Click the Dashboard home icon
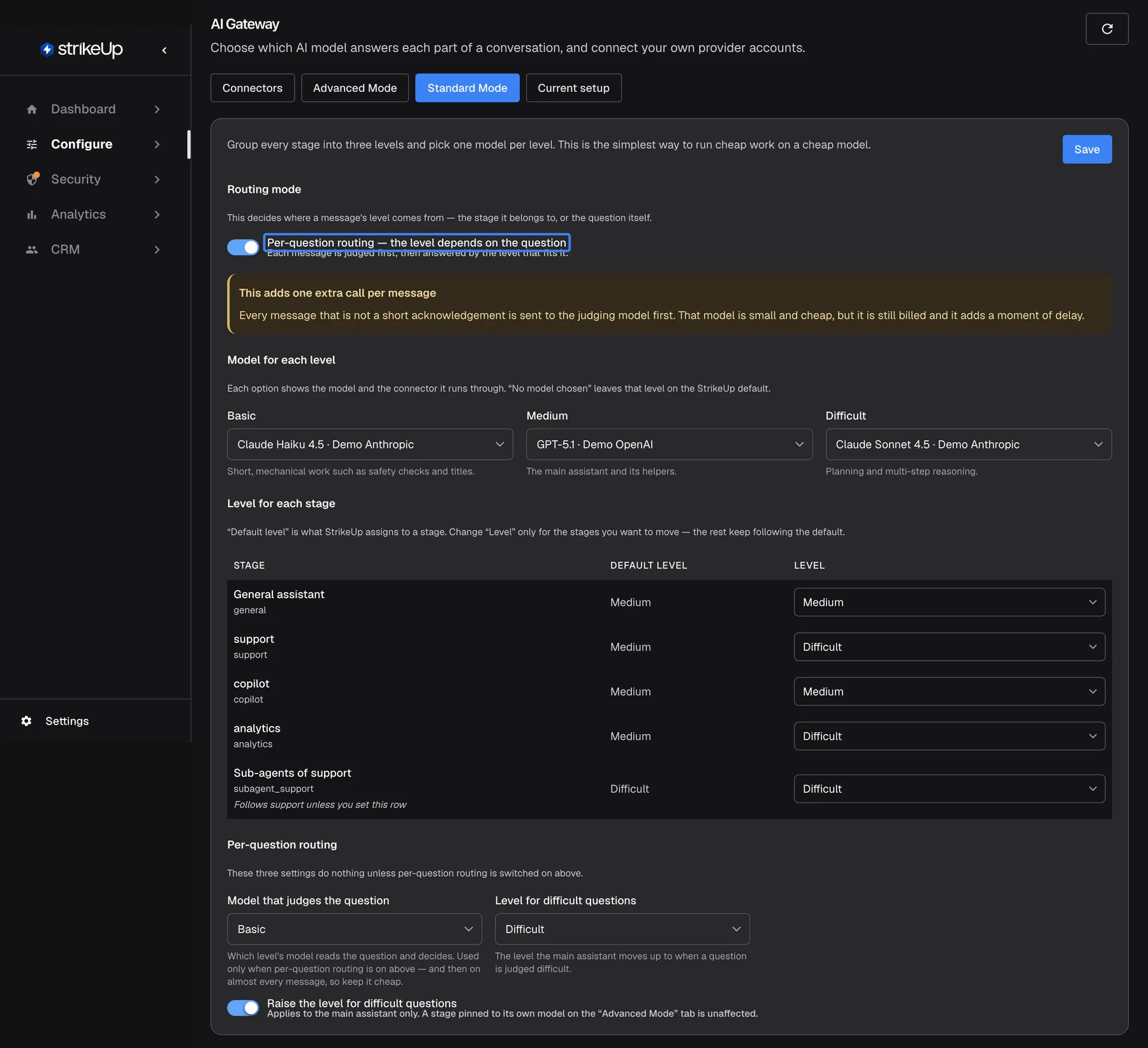This screenshot has width=1148, height=1048. coord(32,109)
